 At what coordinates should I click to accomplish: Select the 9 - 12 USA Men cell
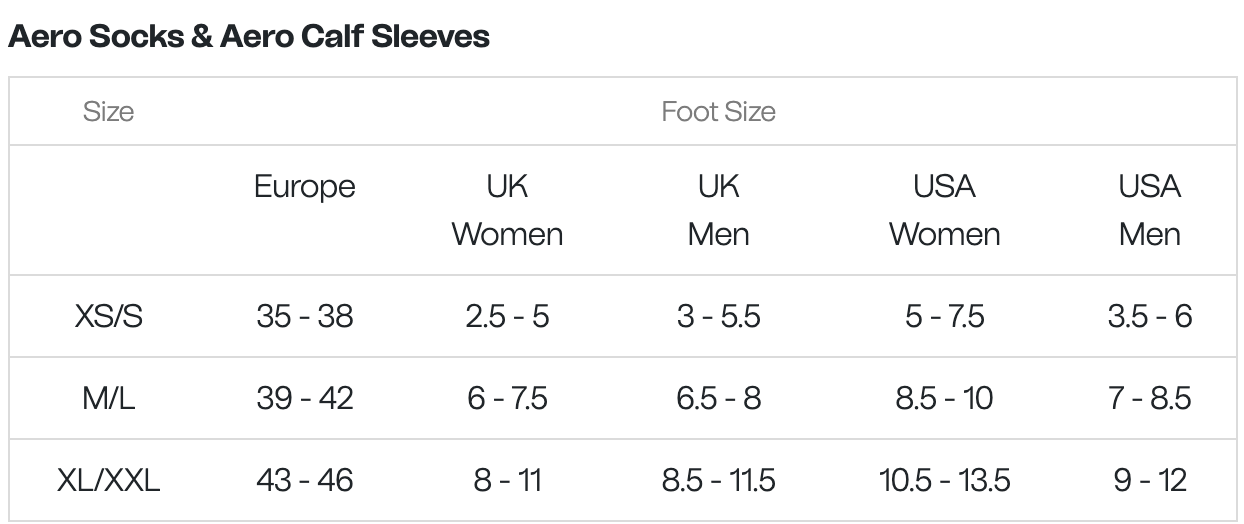(1149, 481)
